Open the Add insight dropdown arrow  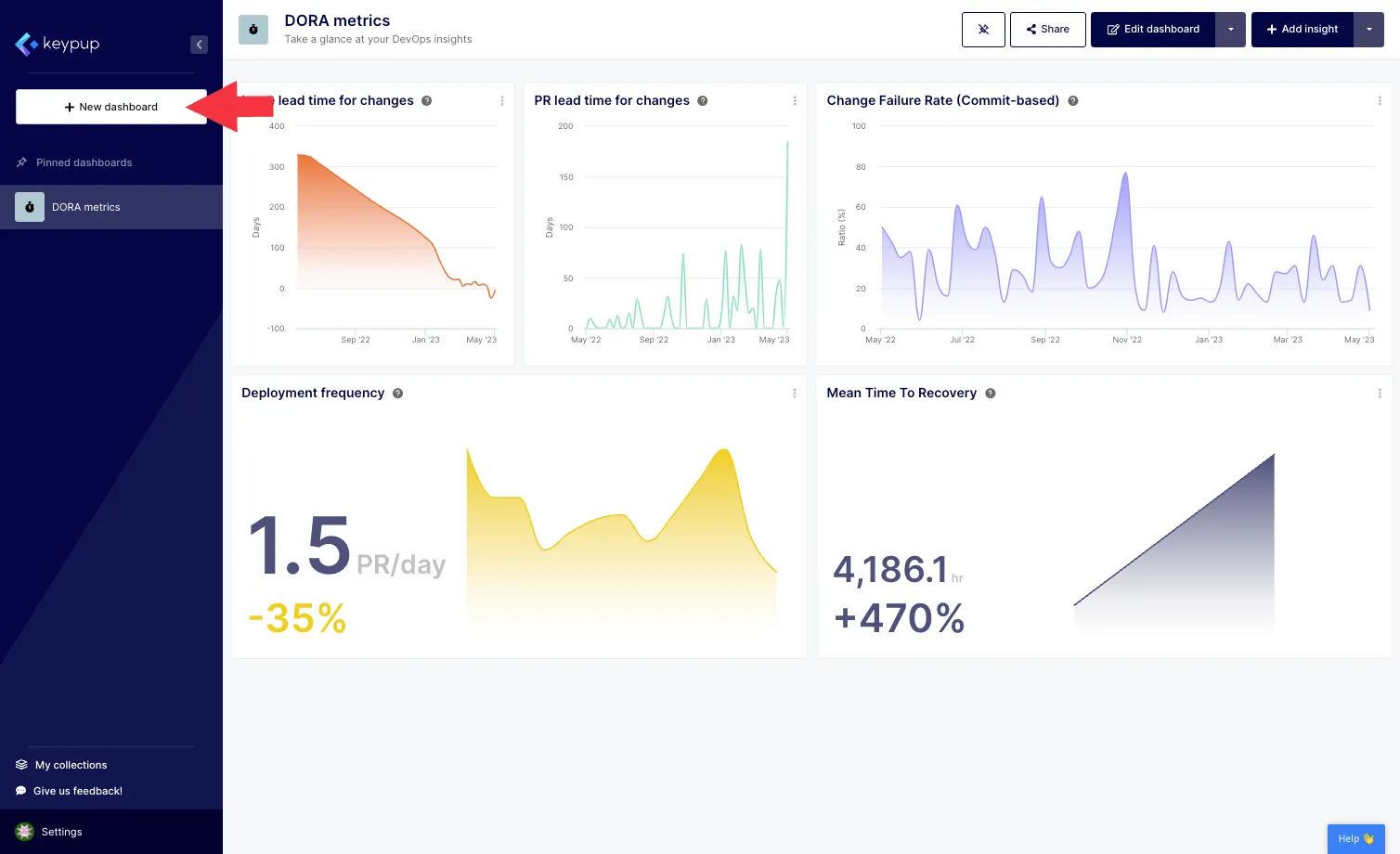coord(1369,29)
